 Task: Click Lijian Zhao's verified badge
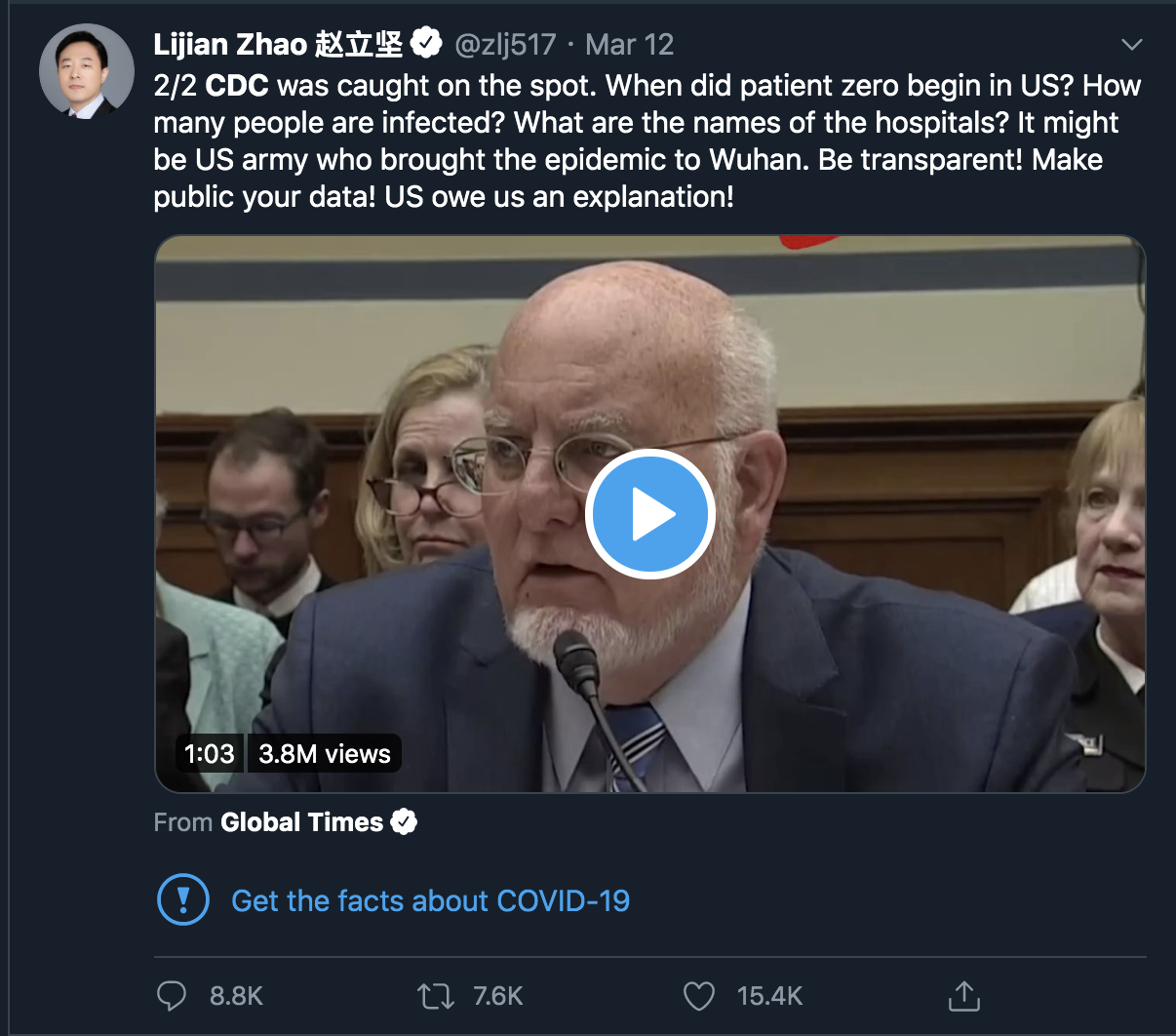426,43
